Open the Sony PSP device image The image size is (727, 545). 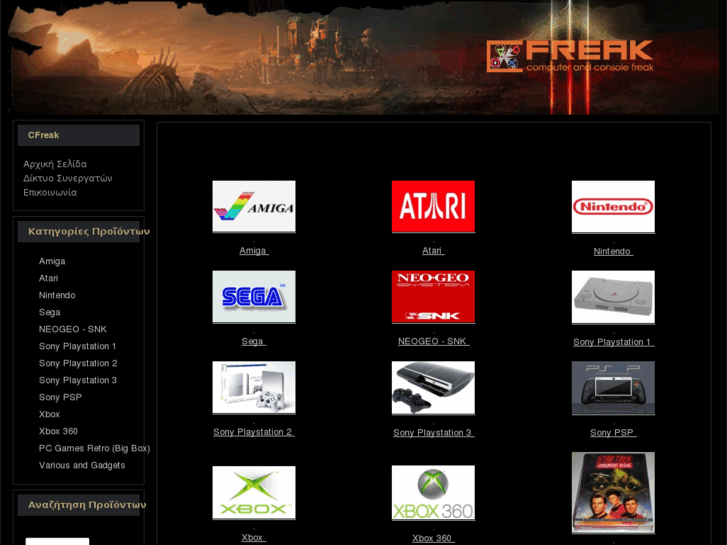pyautogui.click(x=613, y=388)
